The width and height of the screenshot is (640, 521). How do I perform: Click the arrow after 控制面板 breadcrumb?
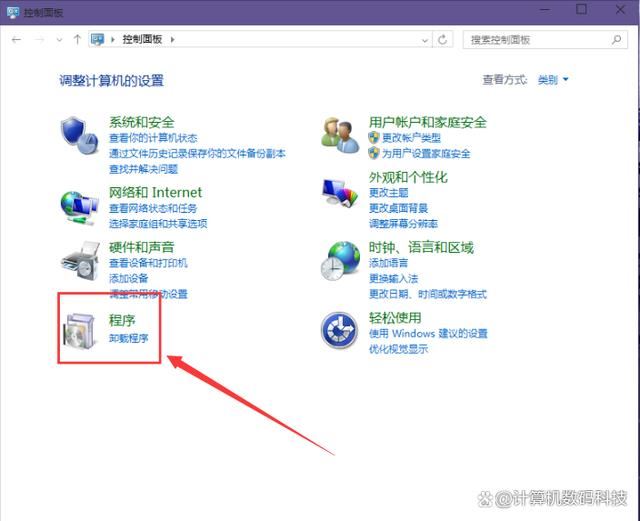pyautogui.click(x=173, y=39)
